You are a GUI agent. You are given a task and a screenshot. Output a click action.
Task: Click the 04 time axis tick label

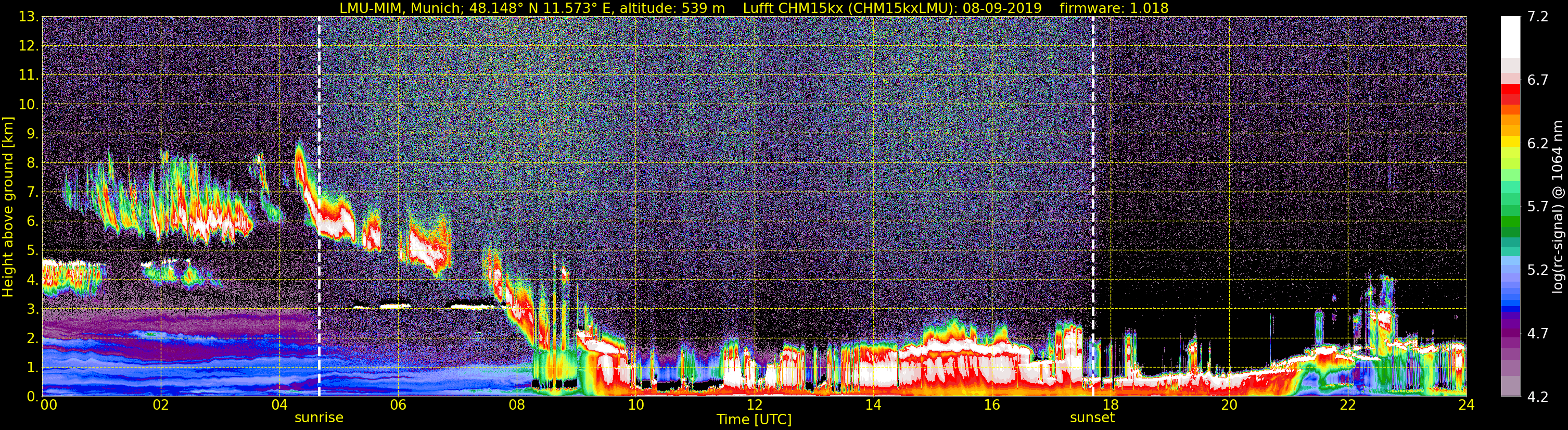(279, 405)
